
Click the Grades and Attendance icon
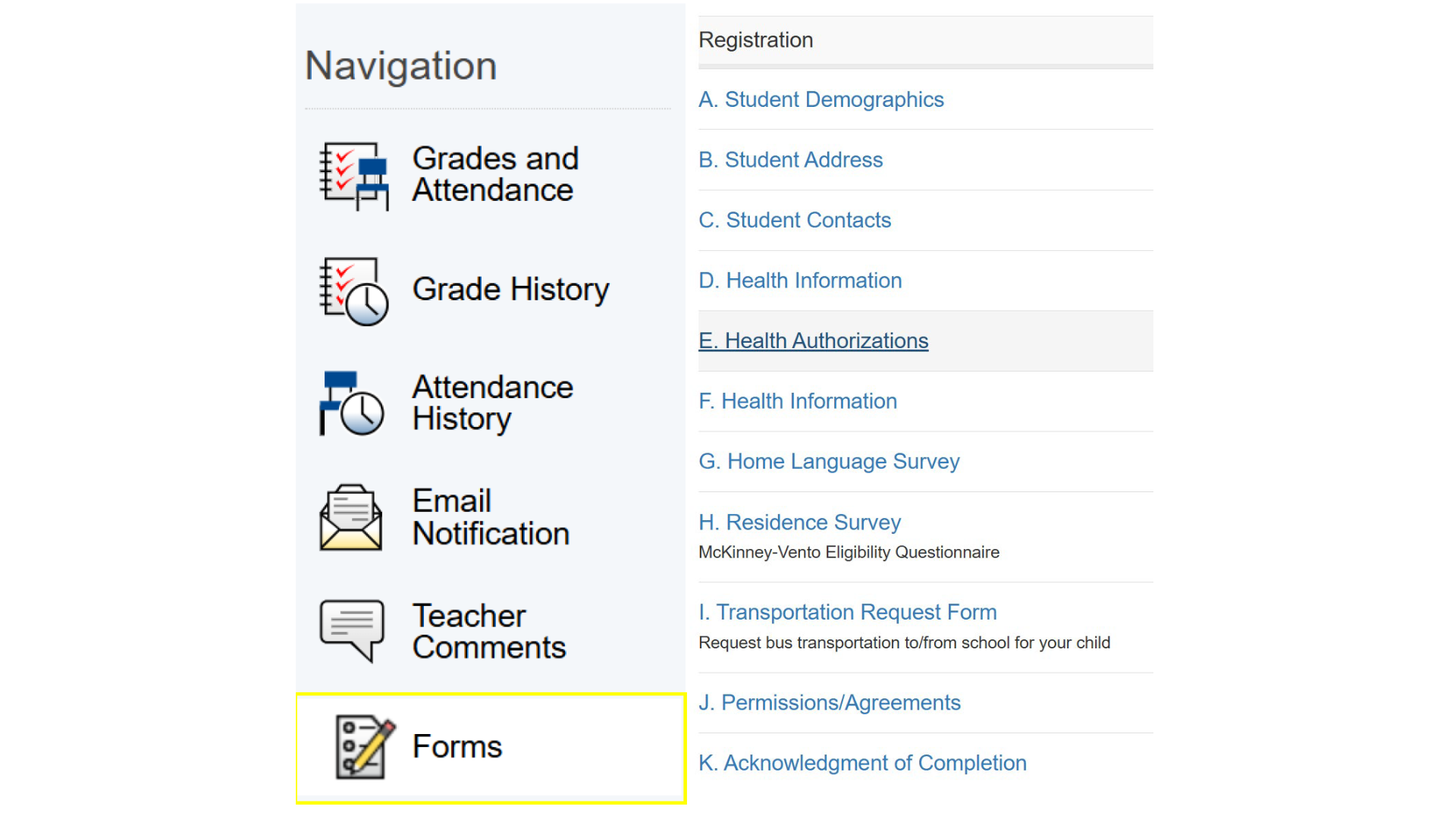click(353, 175)
